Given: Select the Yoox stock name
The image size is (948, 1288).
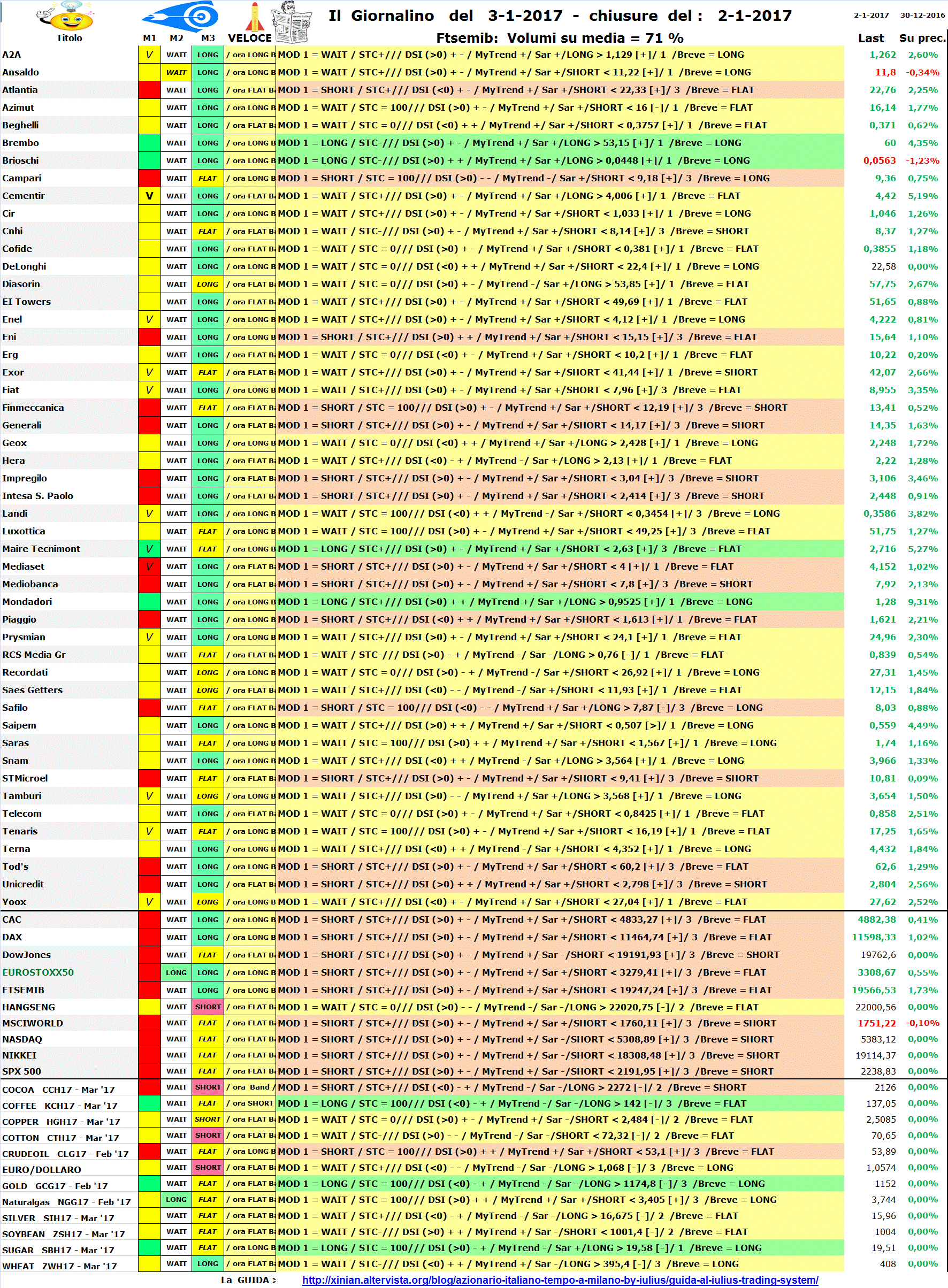Looking at the screenshot, I should coord(14,901).
